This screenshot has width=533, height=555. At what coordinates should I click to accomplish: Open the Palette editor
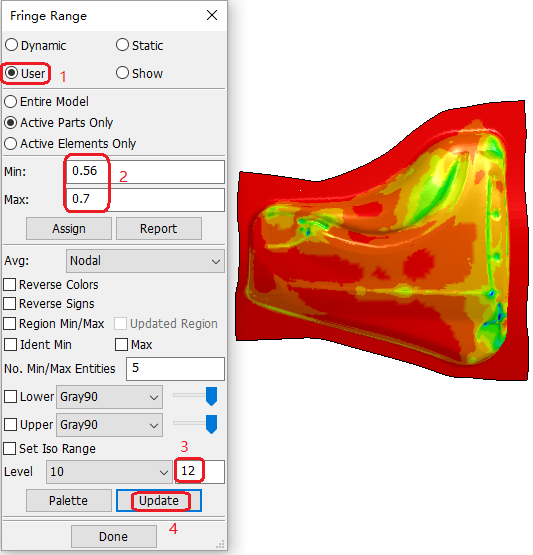69,500
